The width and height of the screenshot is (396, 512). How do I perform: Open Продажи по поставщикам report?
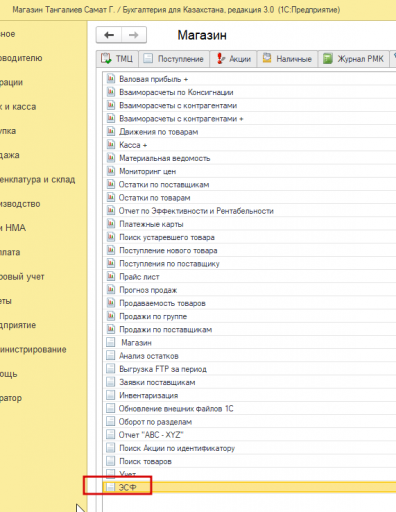pos(165,329)
